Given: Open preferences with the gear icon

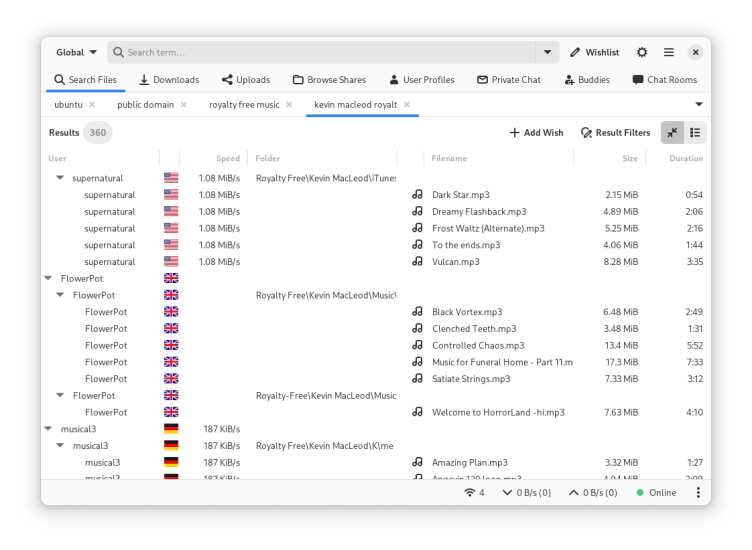Looking at the screenshot, I should (x=642, y=52).
